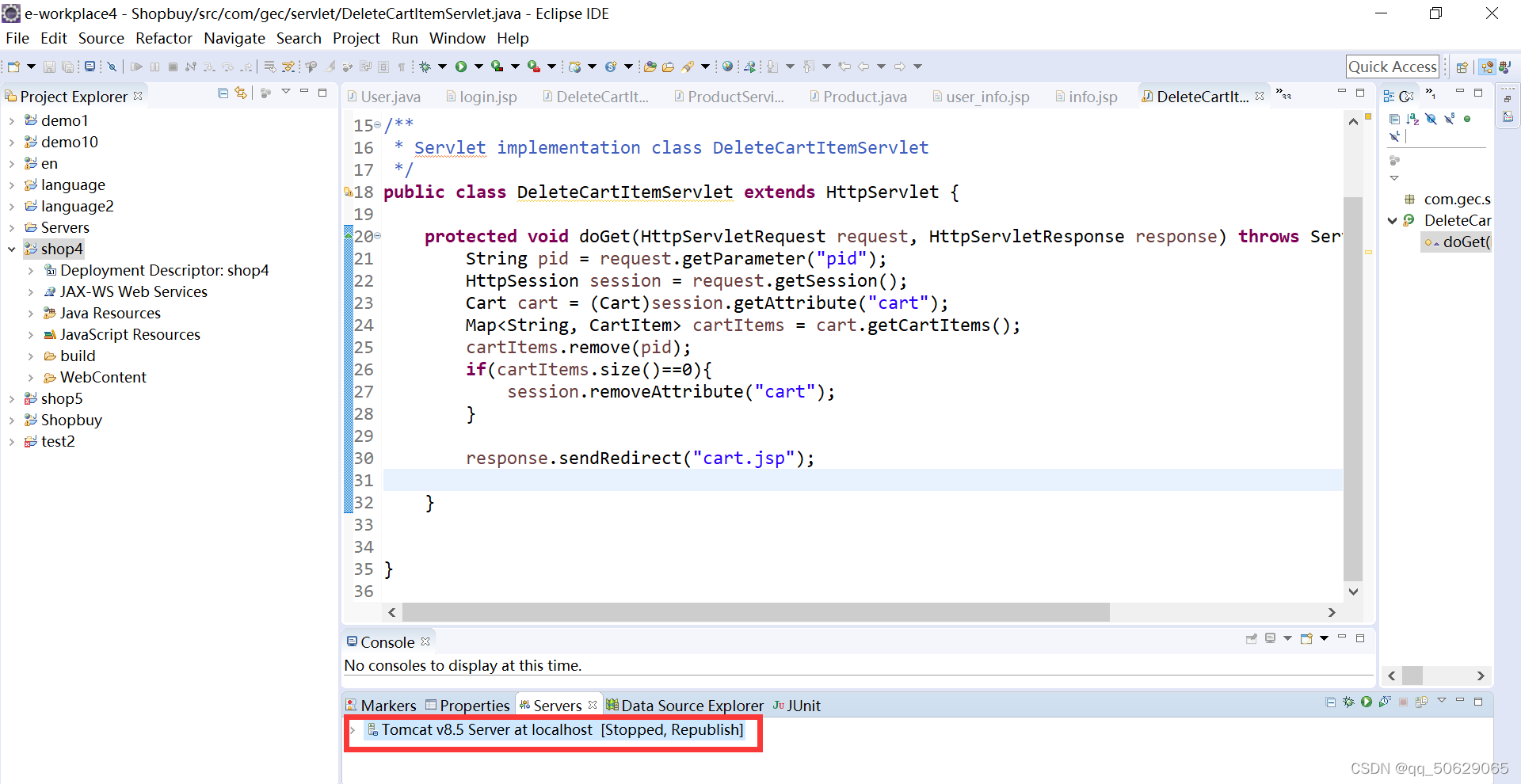1521x784 pixels.
Task: Click the Quick Access button
Action: 1392,66
